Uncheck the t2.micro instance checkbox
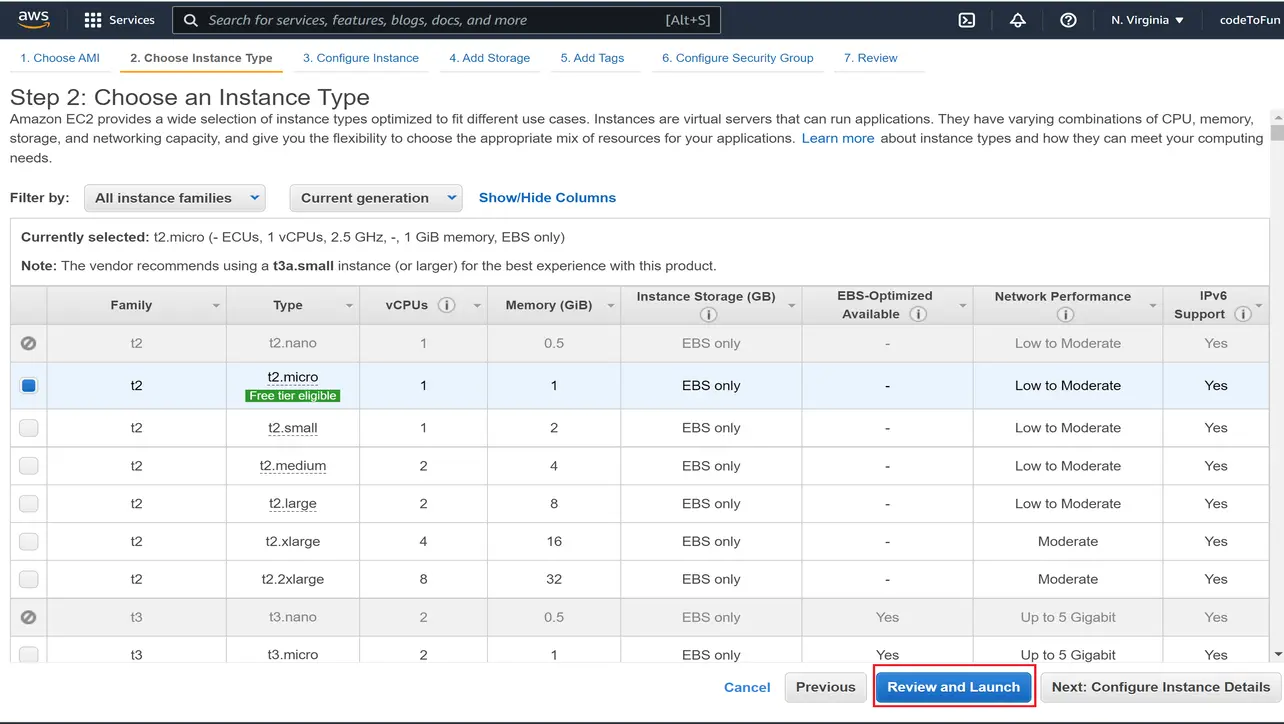Screen dimensions: 1284x724 tap(29, 385)
